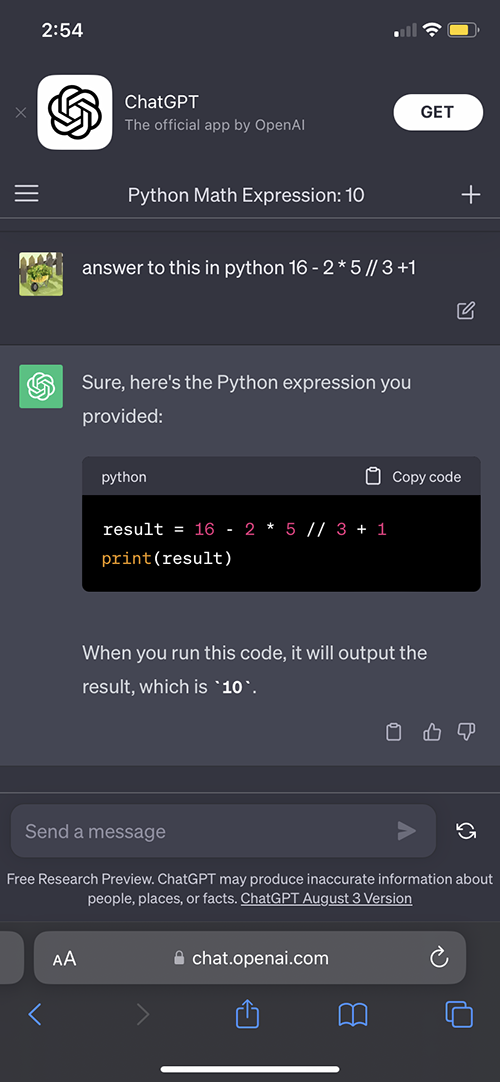
Task: Open the Safari share sheet
Action: tap(247, 1013)
